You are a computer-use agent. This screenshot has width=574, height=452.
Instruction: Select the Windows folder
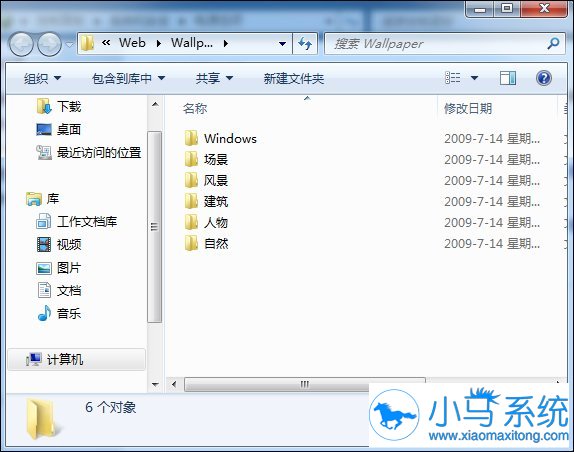(230, 139)
